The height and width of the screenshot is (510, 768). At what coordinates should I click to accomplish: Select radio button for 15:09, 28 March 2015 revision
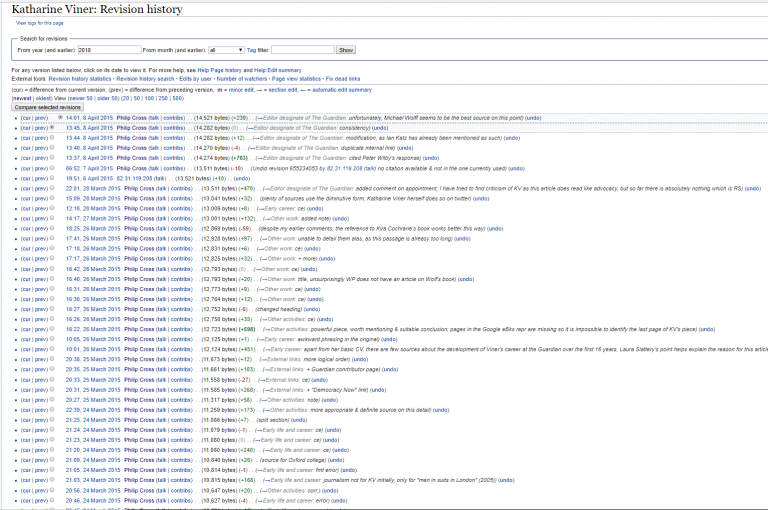pos(51,198)
